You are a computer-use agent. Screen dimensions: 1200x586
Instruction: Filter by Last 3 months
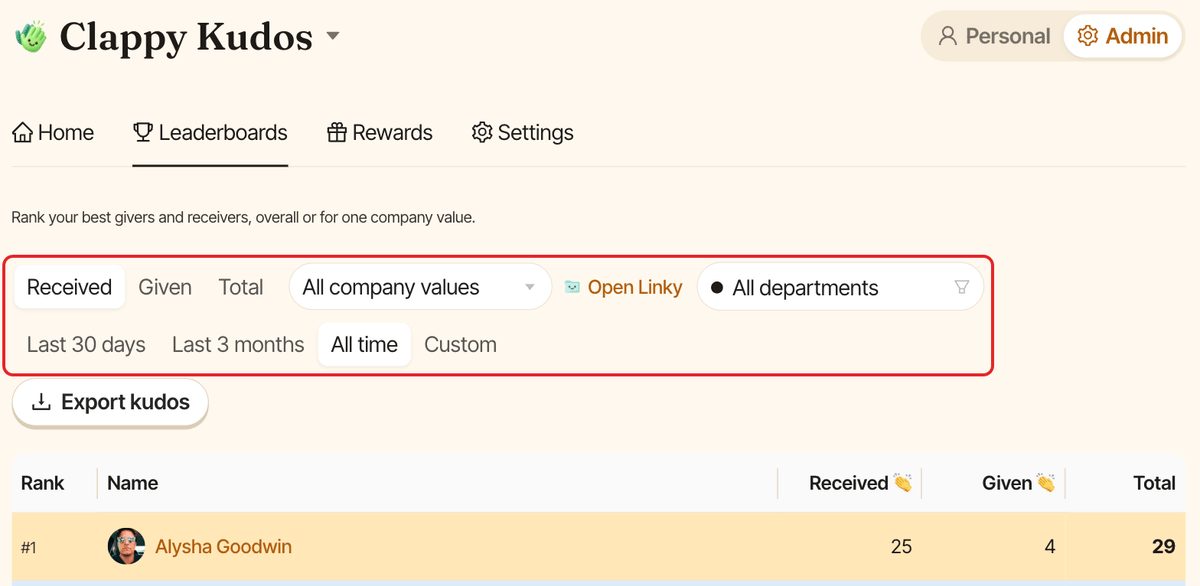[238, 345]
